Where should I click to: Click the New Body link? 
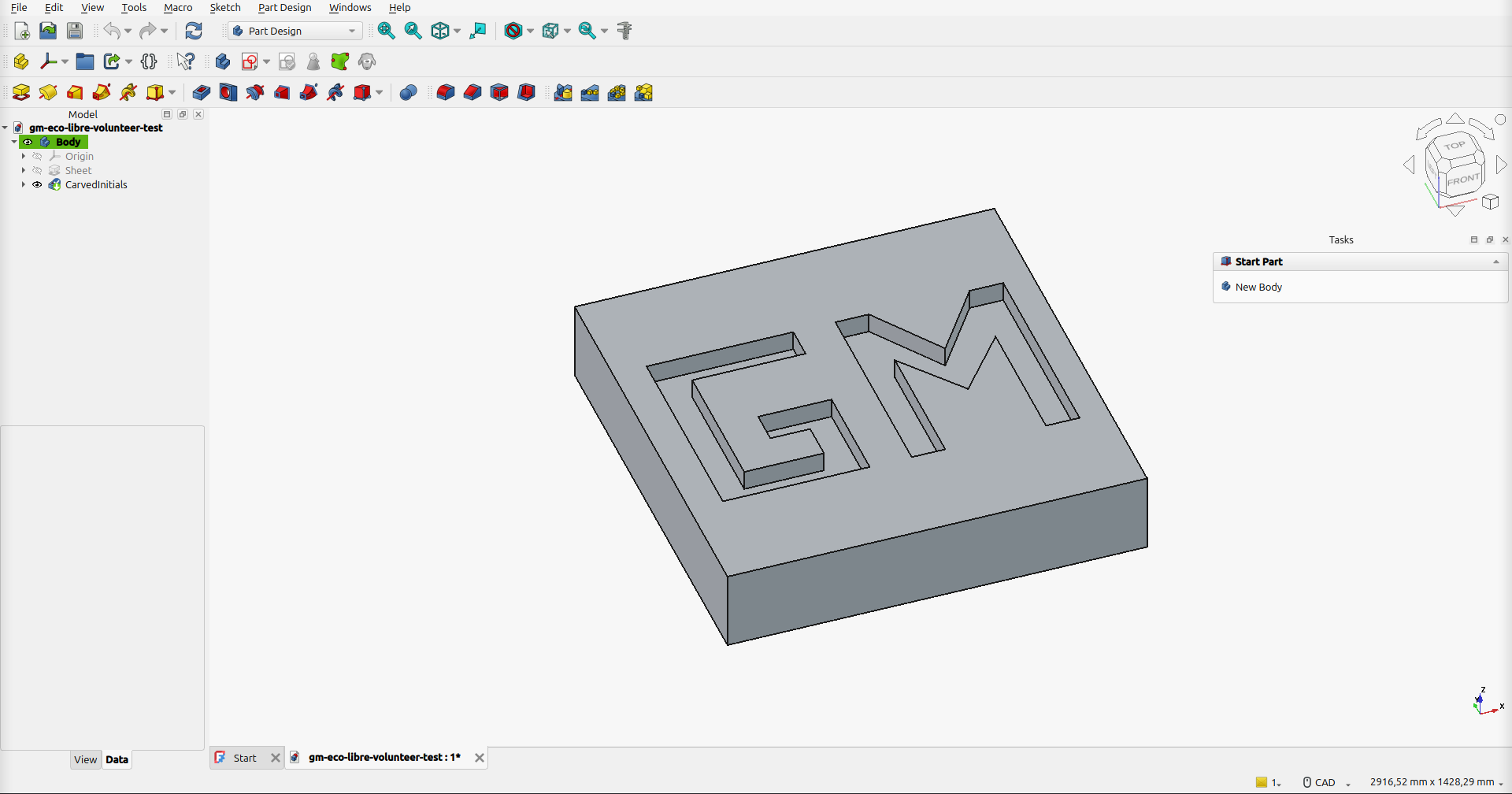tap(1258, 287)
